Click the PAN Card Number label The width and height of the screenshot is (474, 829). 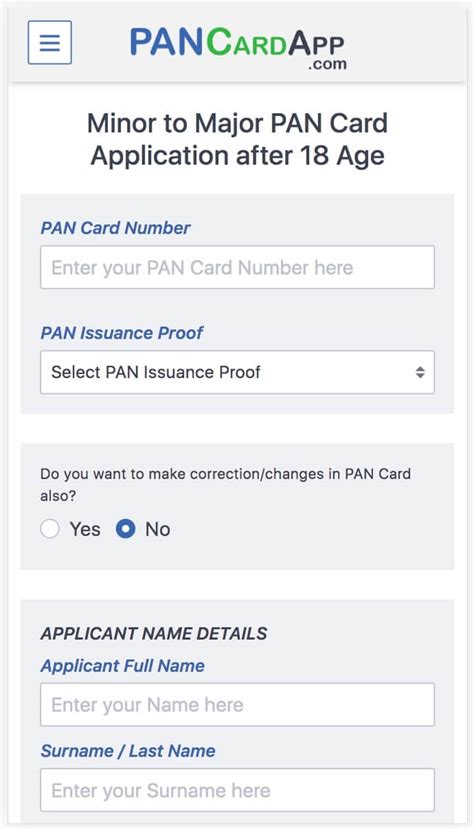116,228
